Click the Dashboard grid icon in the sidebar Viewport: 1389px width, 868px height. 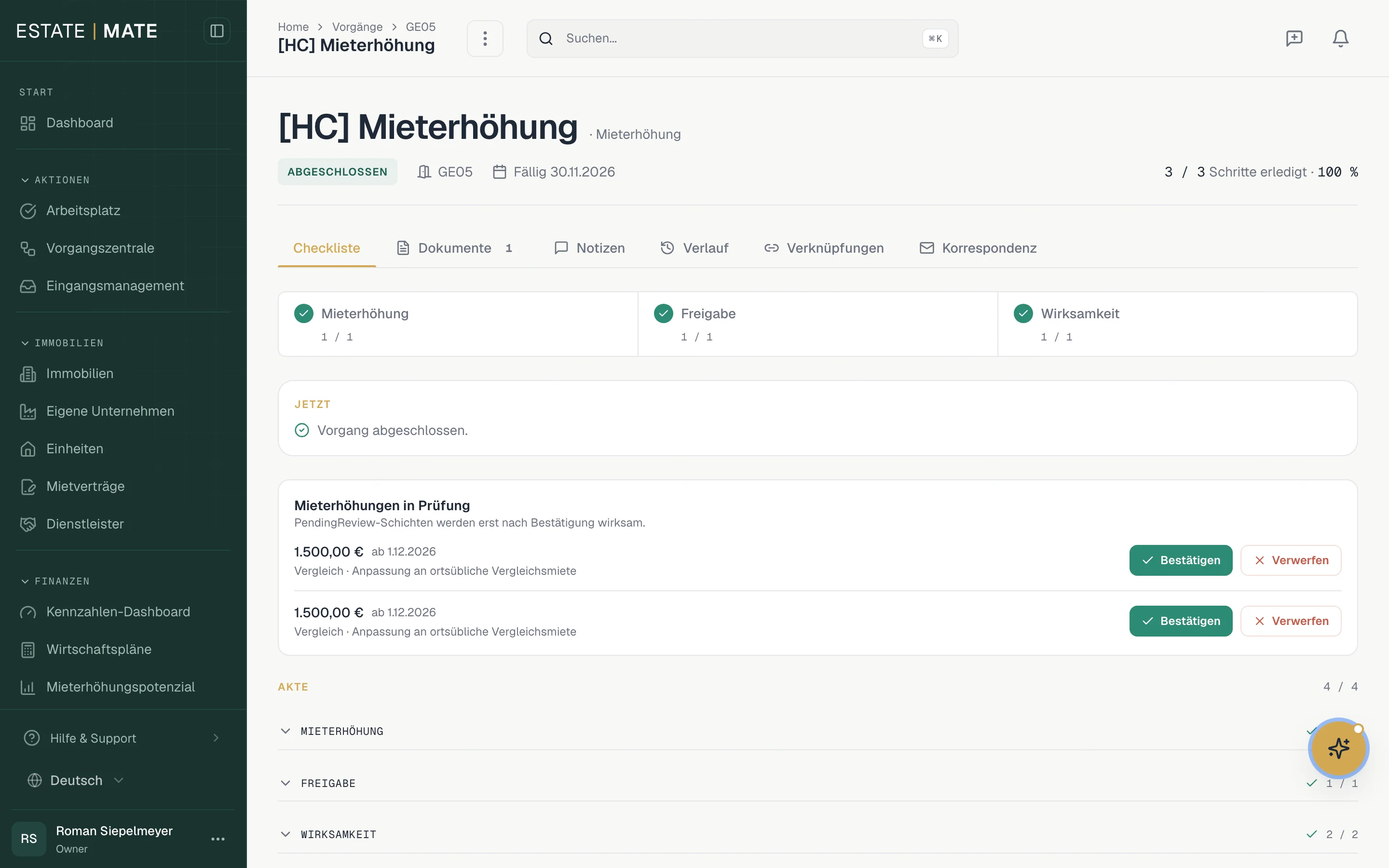click(28, 123)
